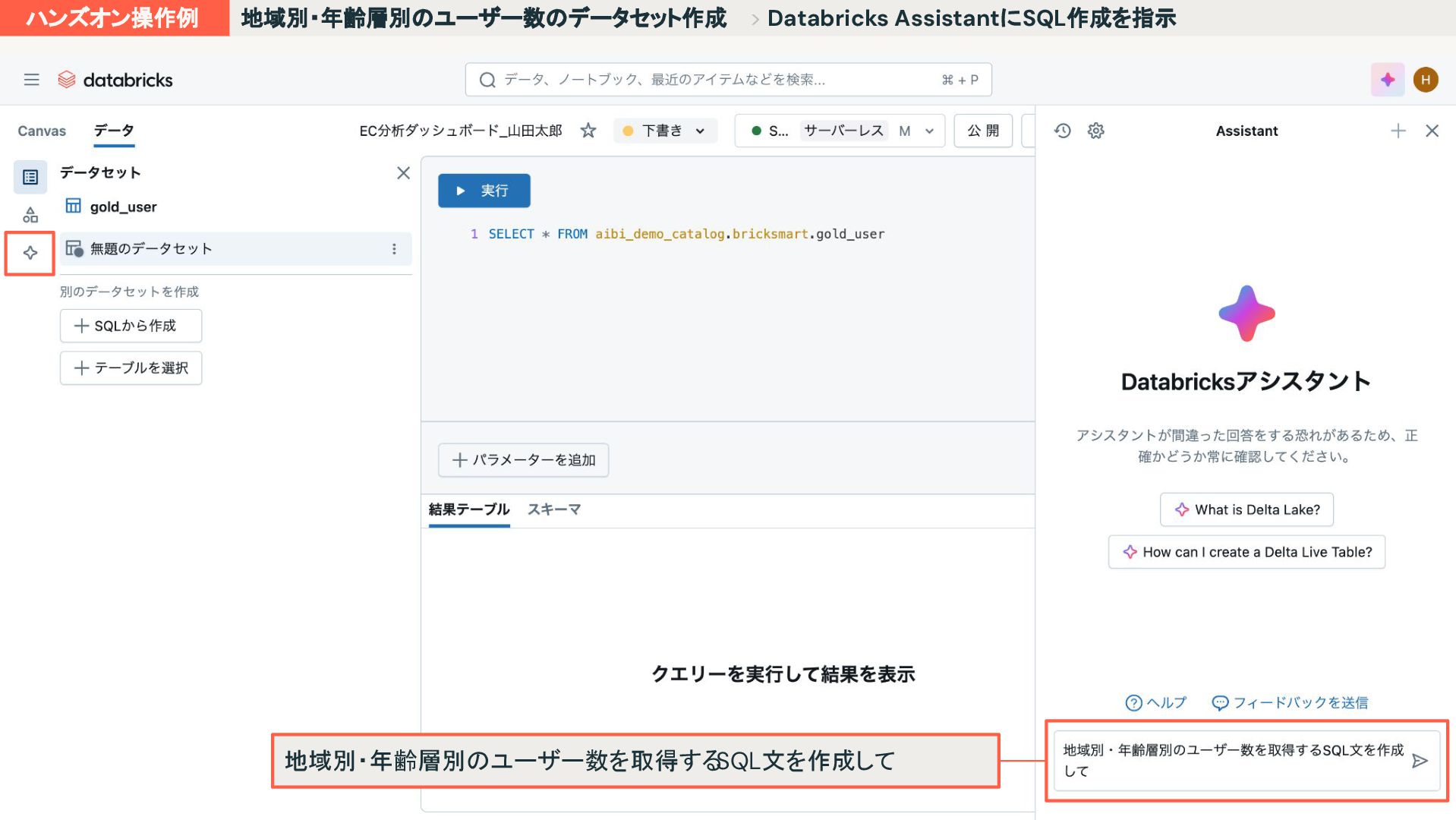The height and width of the screenshot is (820, 1456).
Task: Open the Assistant sparkle icon in left sidebar
Action: (30, 253)
